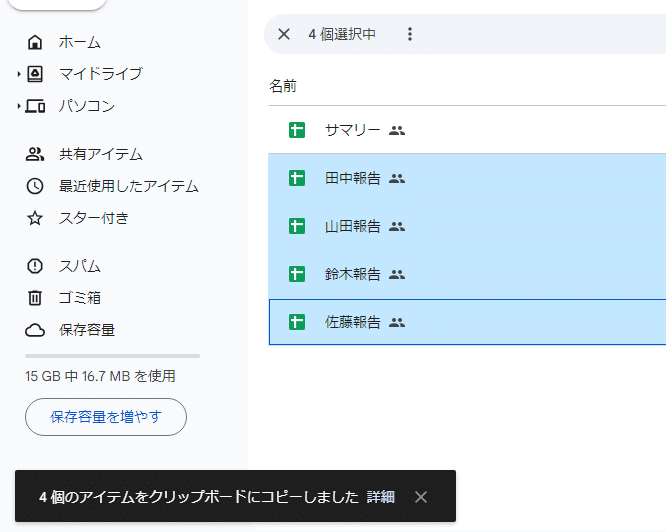The width and height of the screenshot is (666, 532).
Task: Click the 4 個選択中 selection count label
Action: pyautogui.click(x=342, y=34)
